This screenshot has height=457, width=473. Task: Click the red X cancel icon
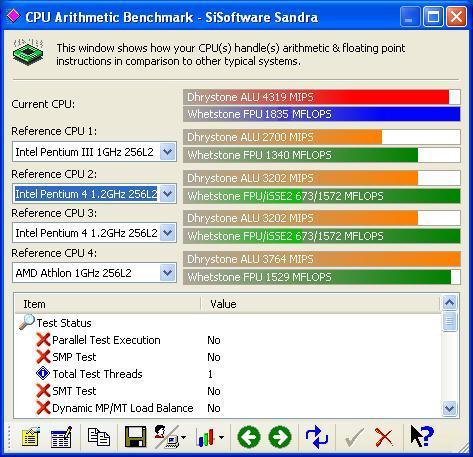pos(384,437)
